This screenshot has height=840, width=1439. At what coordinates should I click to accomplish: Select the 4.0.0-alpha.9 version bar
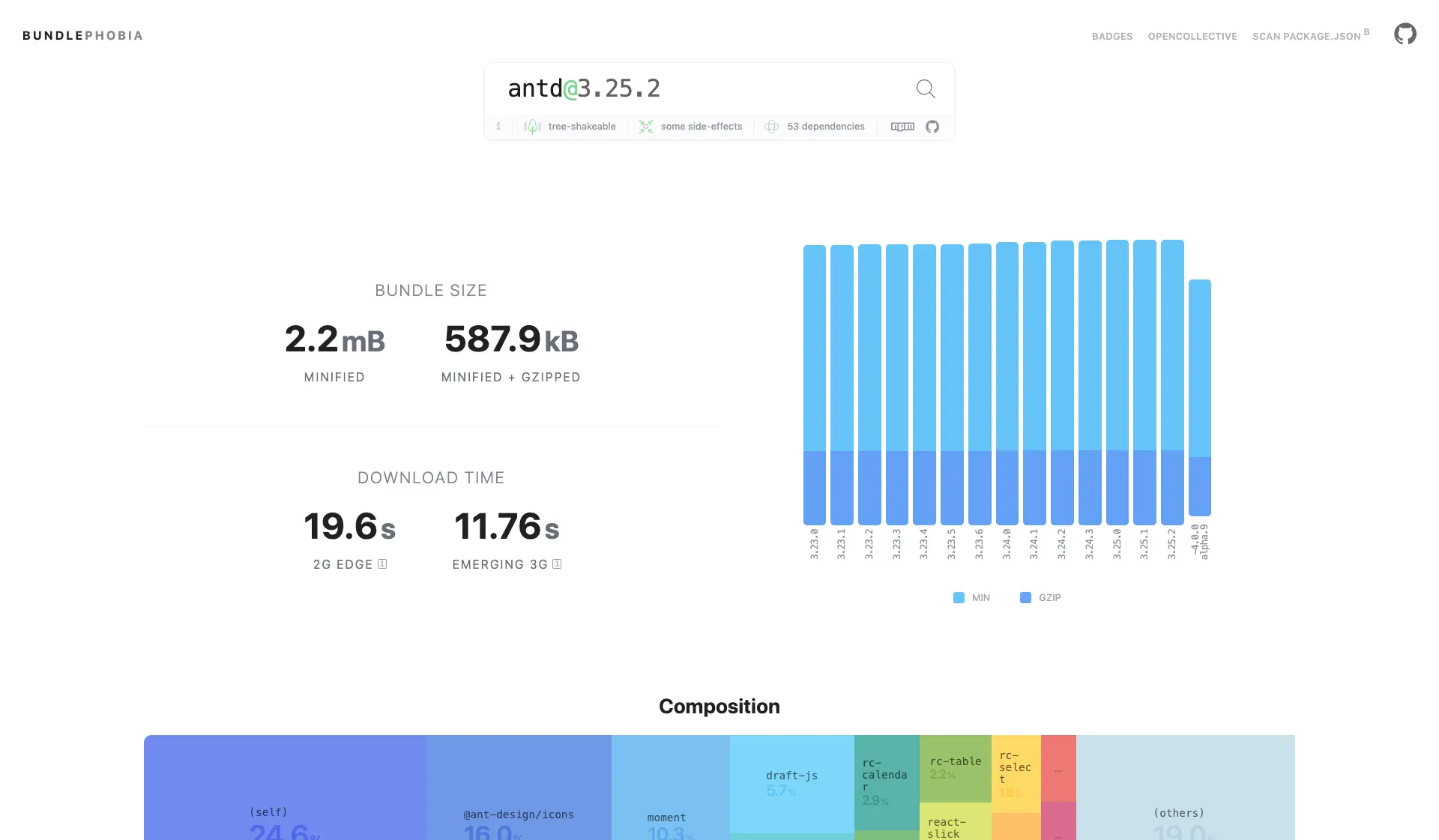1199,397
